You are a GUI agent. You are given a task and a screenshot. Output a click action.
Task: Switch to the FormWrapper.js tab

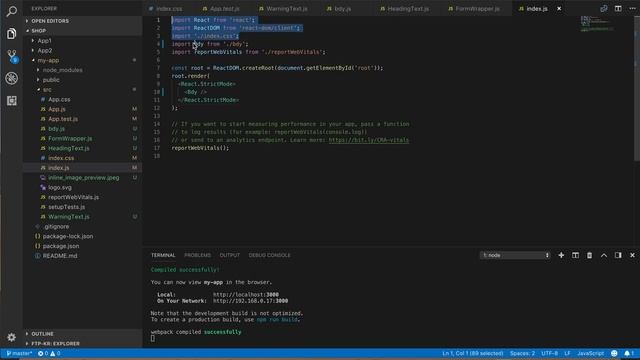coord(477,9)
